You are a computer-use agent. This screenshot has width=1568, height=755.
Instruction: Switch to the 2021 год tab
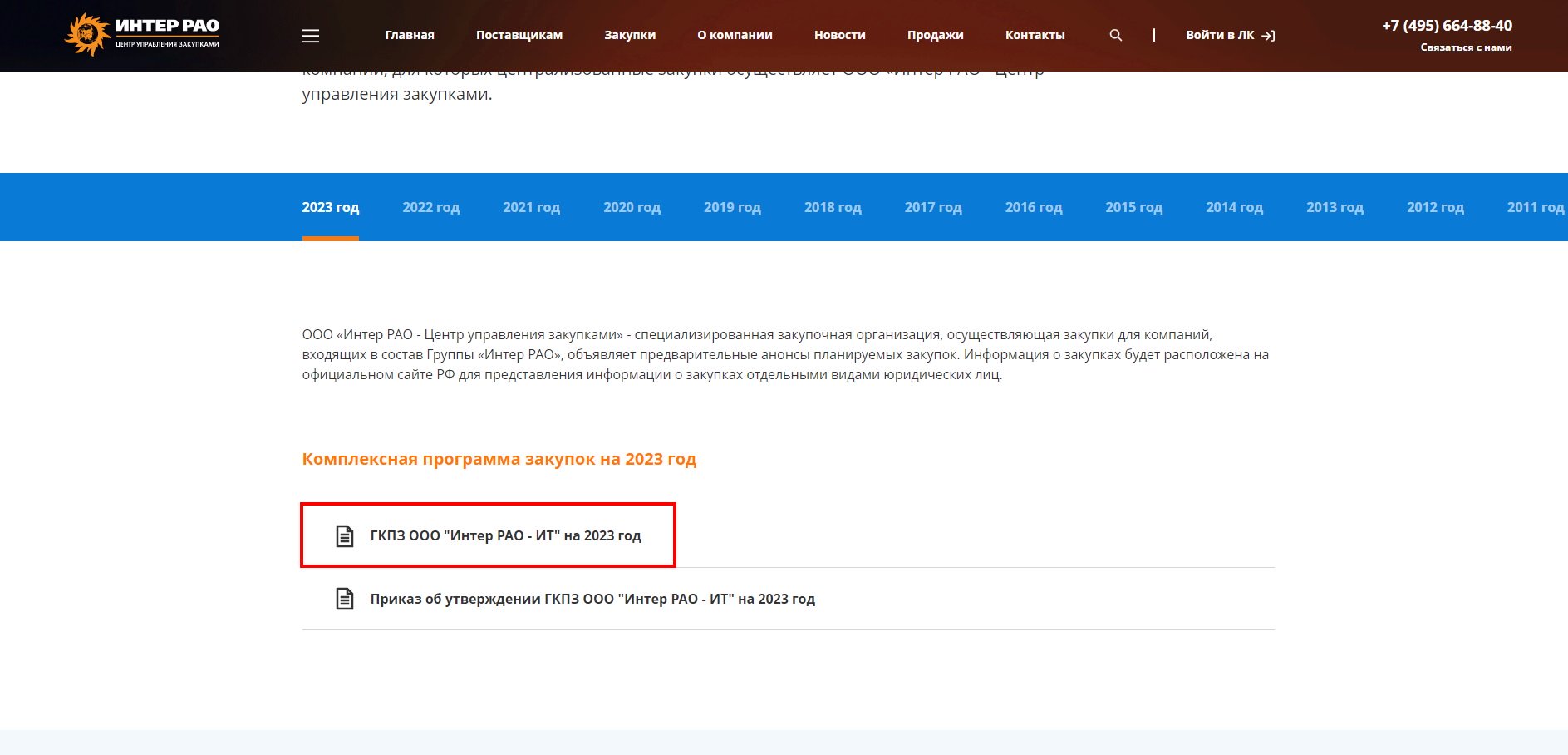coord(532,207)
